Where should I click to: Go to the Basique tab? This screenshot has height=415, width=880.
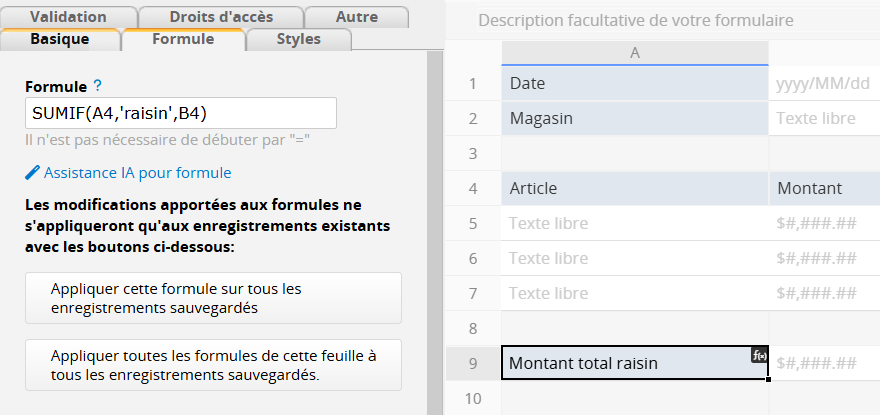60,39
